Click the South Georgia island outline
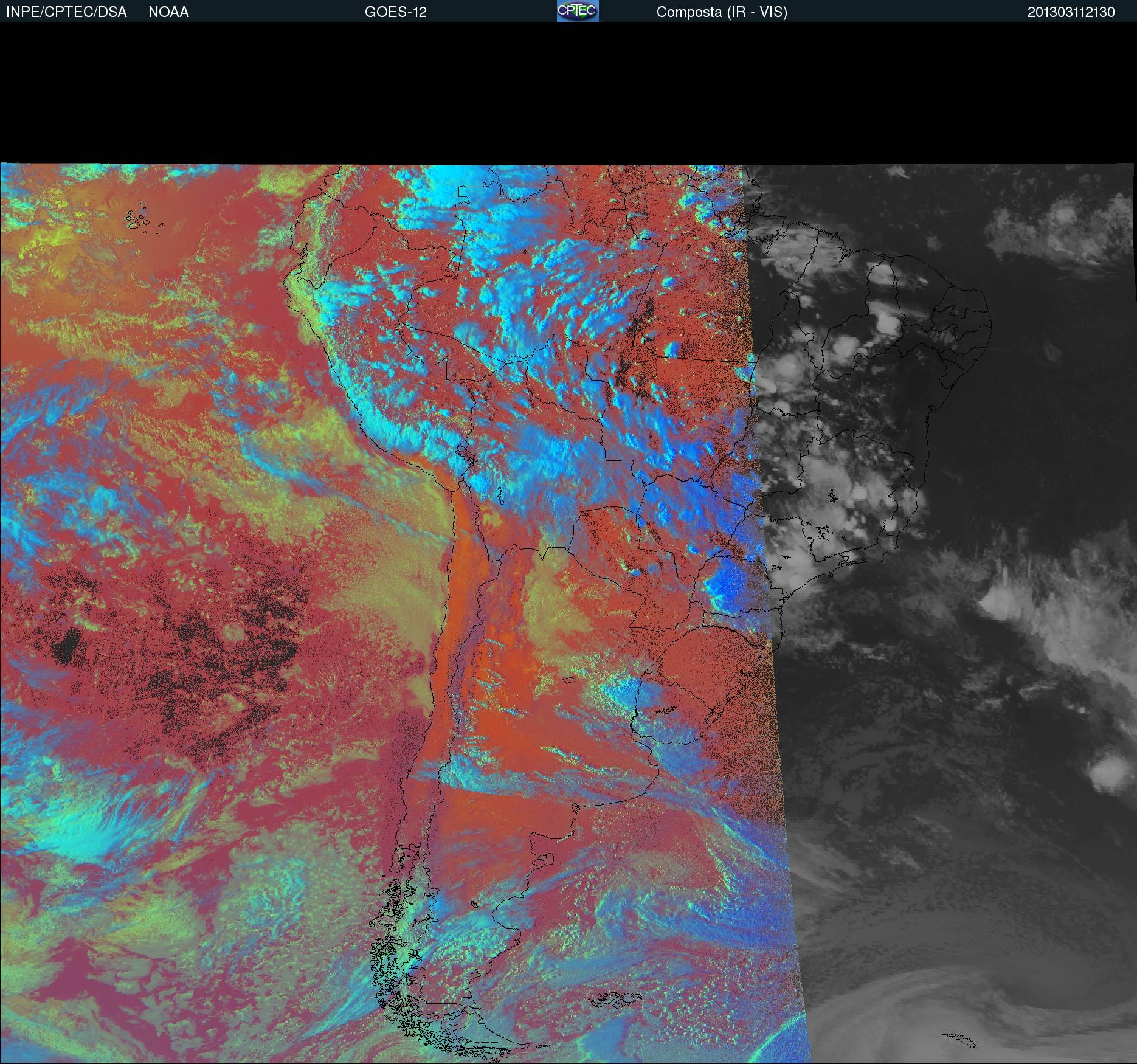1137x1064 pixels. (959, 1039)
